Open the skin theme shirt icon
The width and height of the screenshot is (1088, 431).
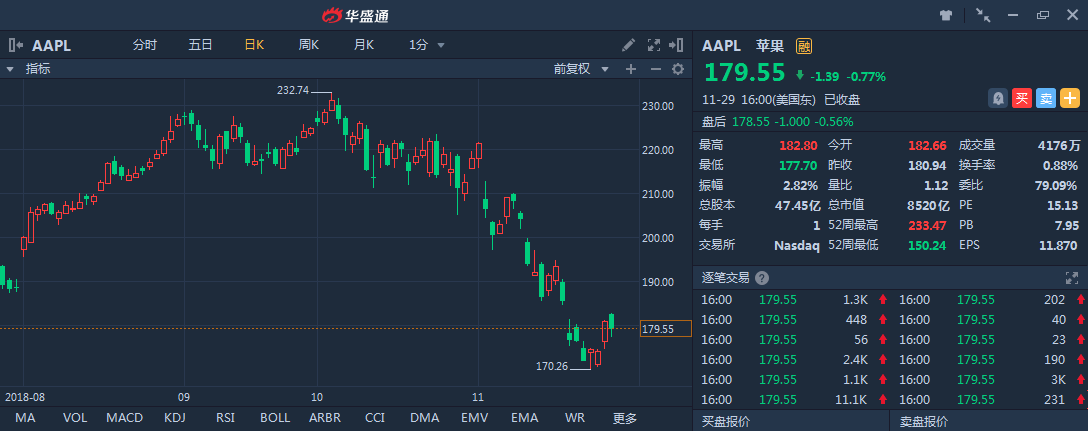tap(945, 15)
